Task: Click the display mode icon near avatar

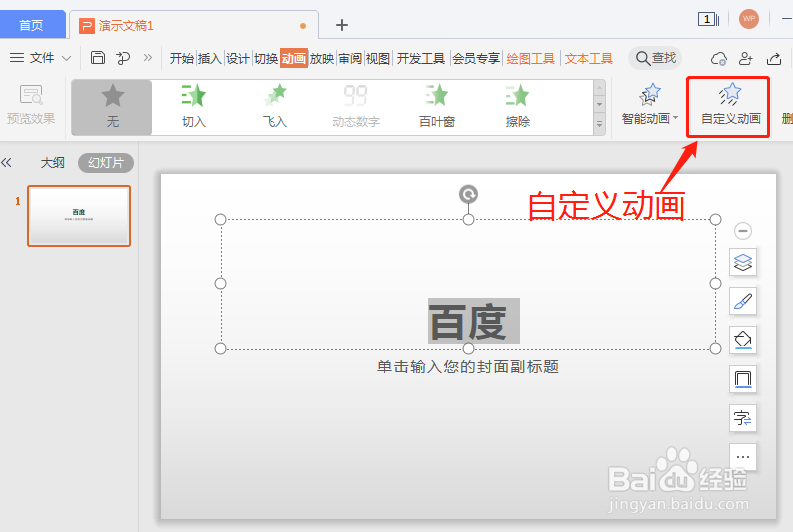Action: pyautogui.click(x=708, y=19)
